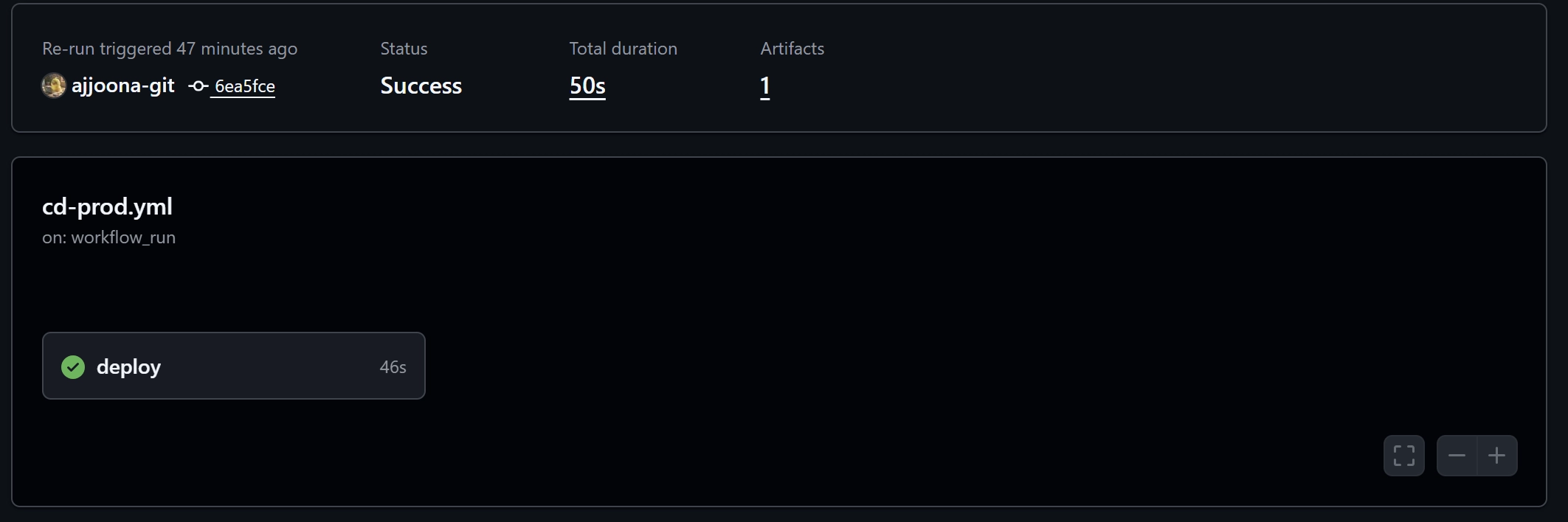1568x522 pixels.
Task: Jump to the artifacts count link
Action: point(765,86)
